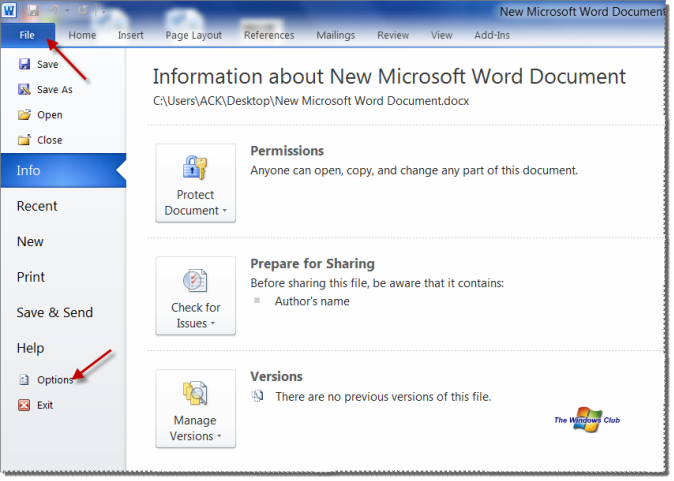
Task: Select Open from the Backstage menu
Action: point(49,115)
